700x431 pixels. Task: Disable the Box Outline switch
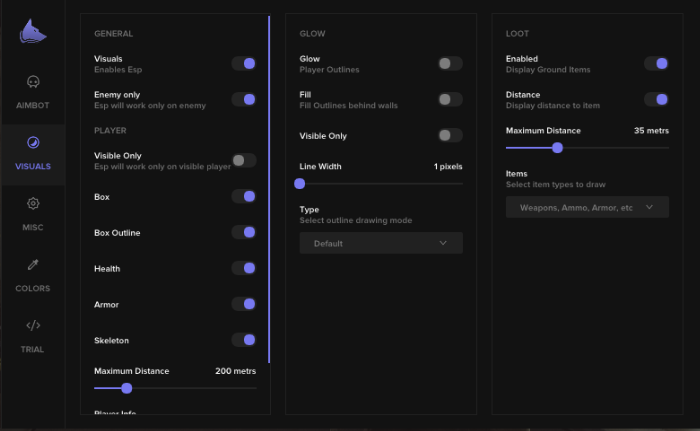point(244,232)
